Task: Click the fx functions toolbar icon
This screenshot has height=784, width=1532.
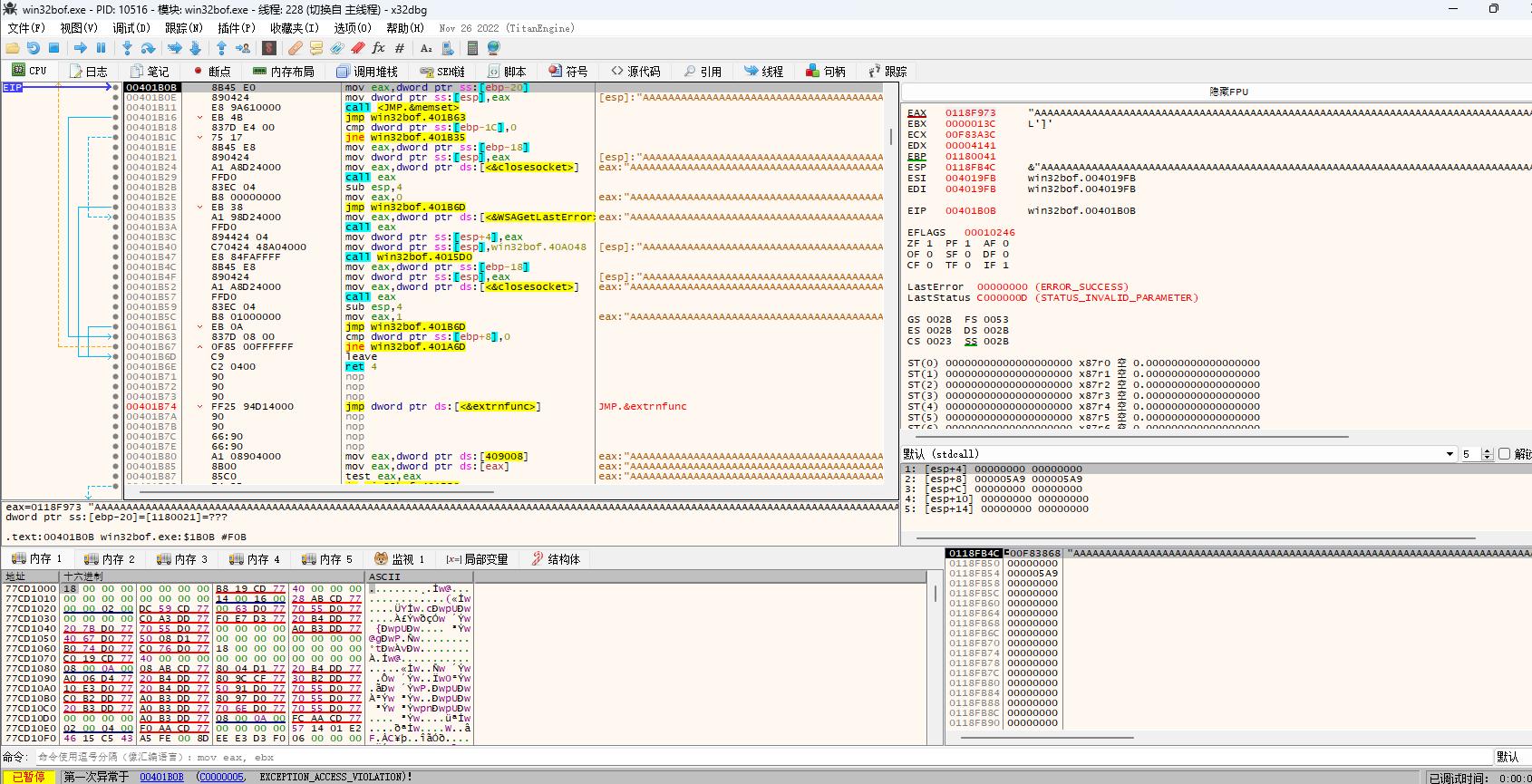Action: click(378, 48)
